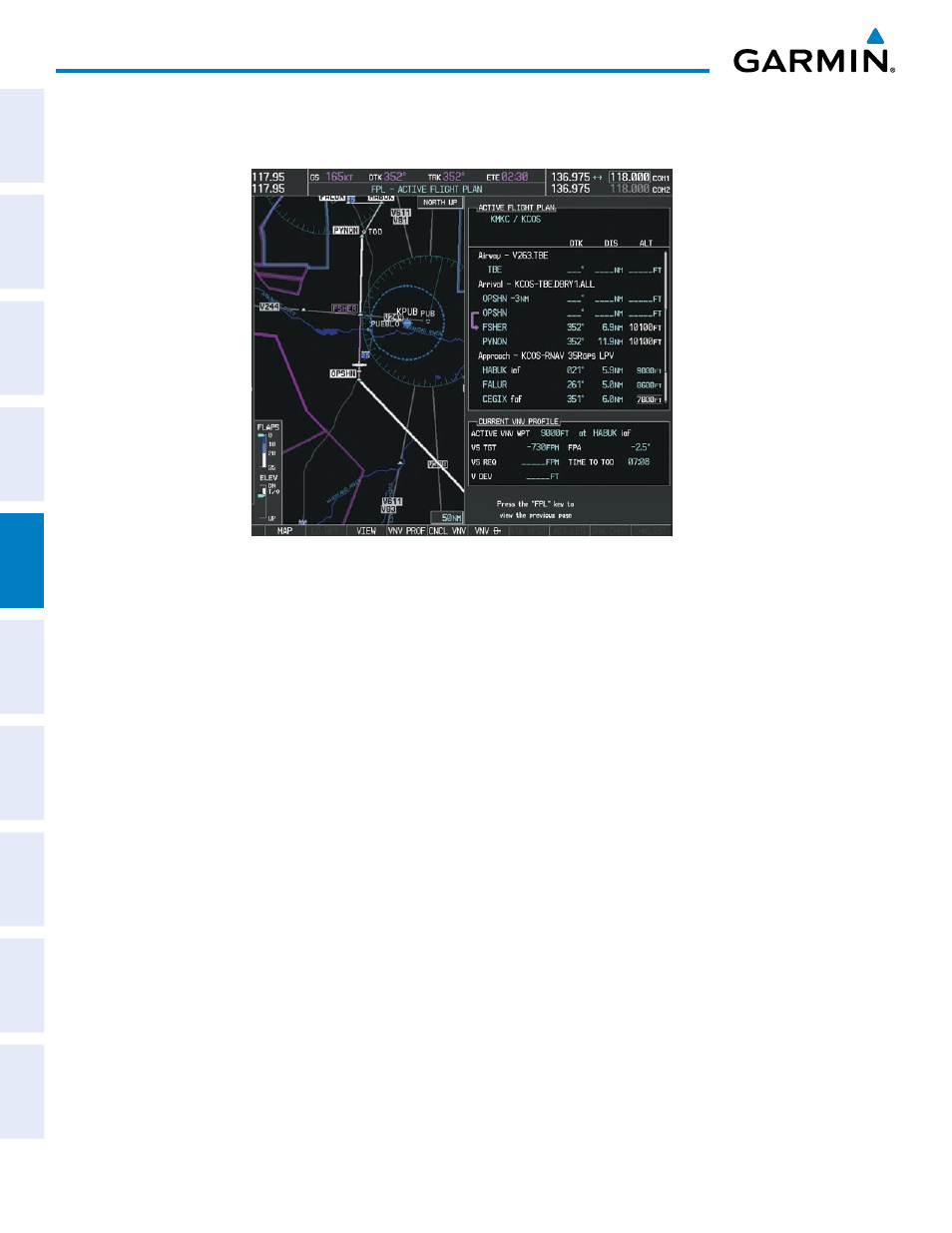Click the ACTIVE VNV WPT 9000FT value
Viewport: 952px width, 1233px height.
coord(555,433)
